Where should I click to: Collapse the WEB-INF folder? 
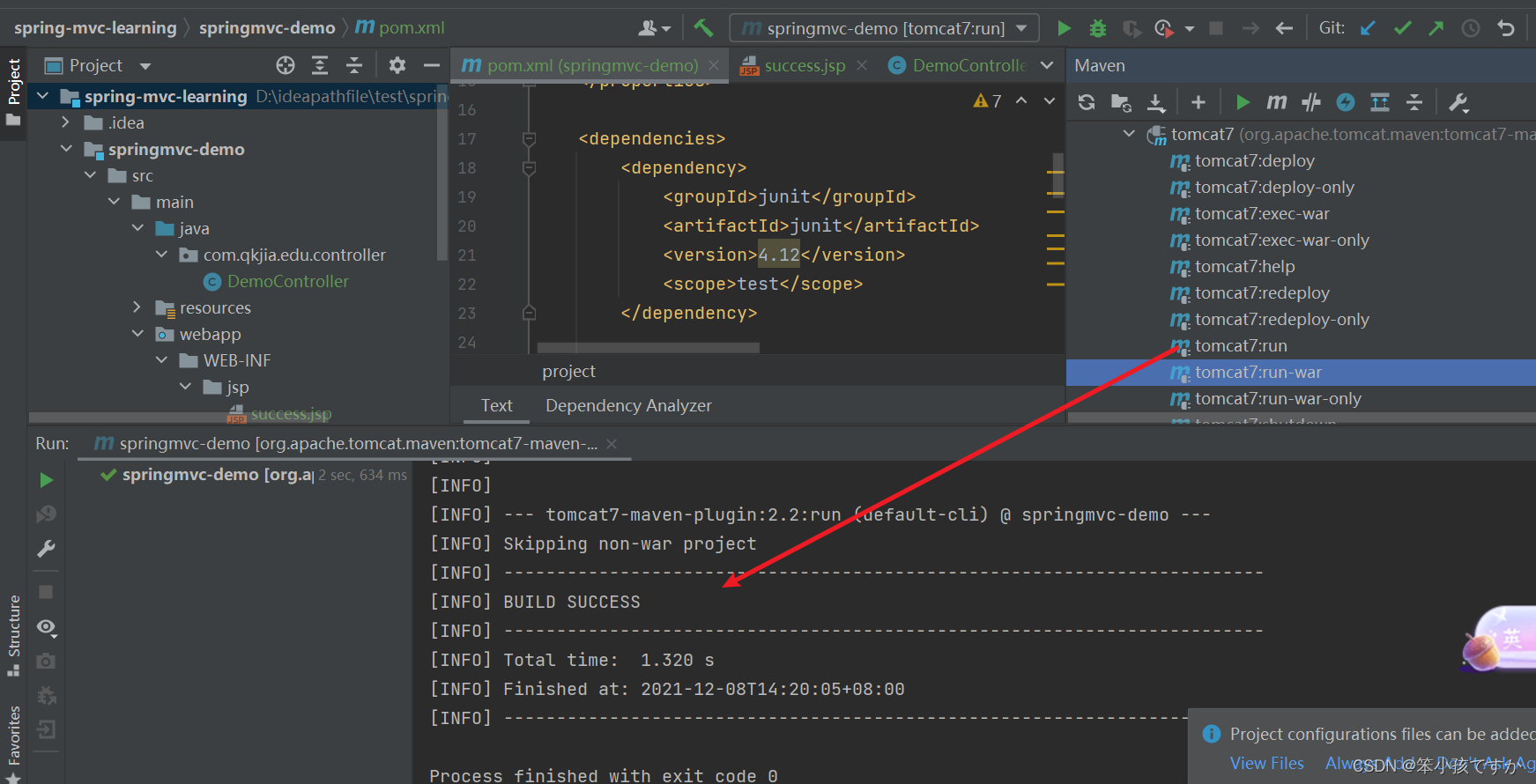coord(161,360)
